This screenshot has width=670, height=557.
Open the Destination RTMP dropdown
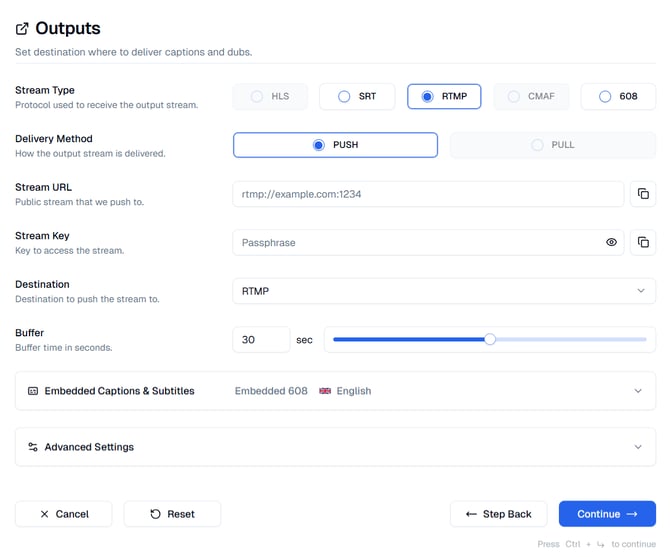click(x=444, y=291)
